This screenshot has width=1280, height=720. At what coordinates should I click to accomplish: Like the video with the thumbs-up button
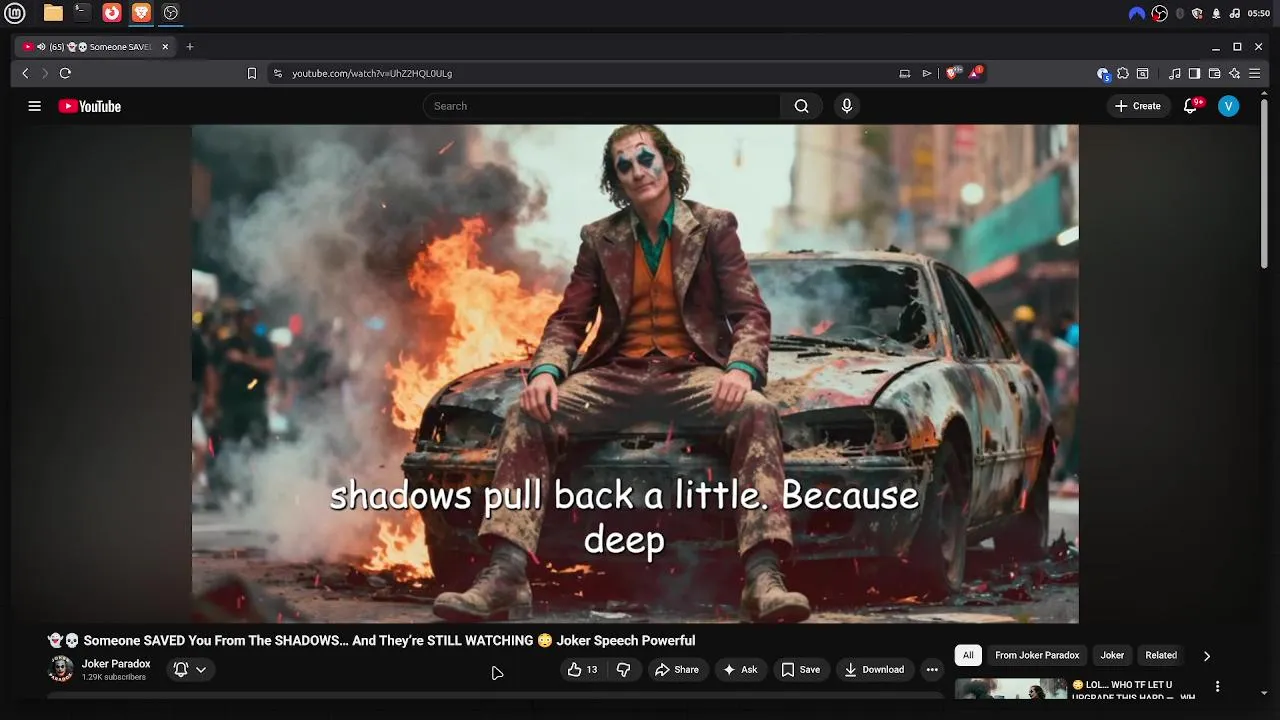(x=583, y=670)
